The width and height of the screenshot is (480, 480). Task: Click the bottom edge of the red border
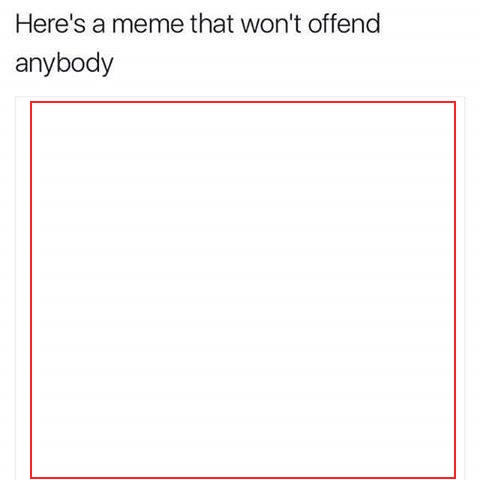coord(243,478)
